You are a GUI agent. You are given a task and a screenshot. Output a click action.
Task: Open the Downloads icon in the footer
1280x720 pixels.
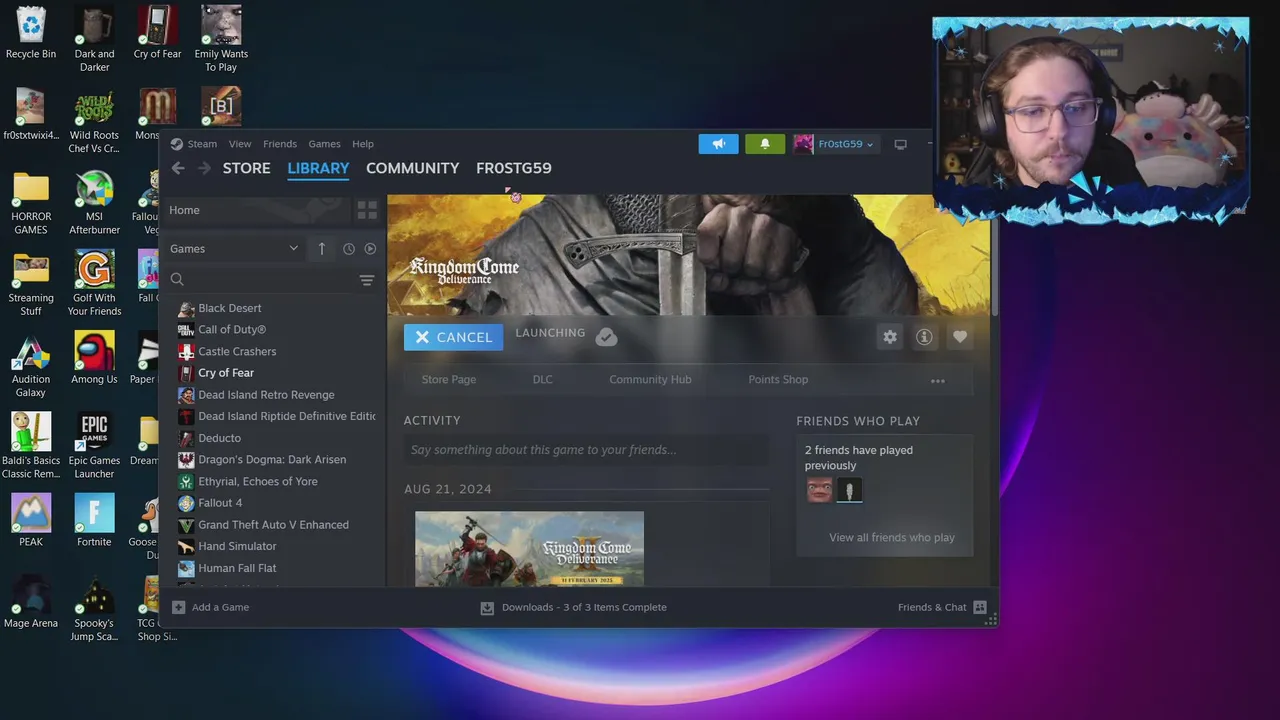(x=487, y=607)
